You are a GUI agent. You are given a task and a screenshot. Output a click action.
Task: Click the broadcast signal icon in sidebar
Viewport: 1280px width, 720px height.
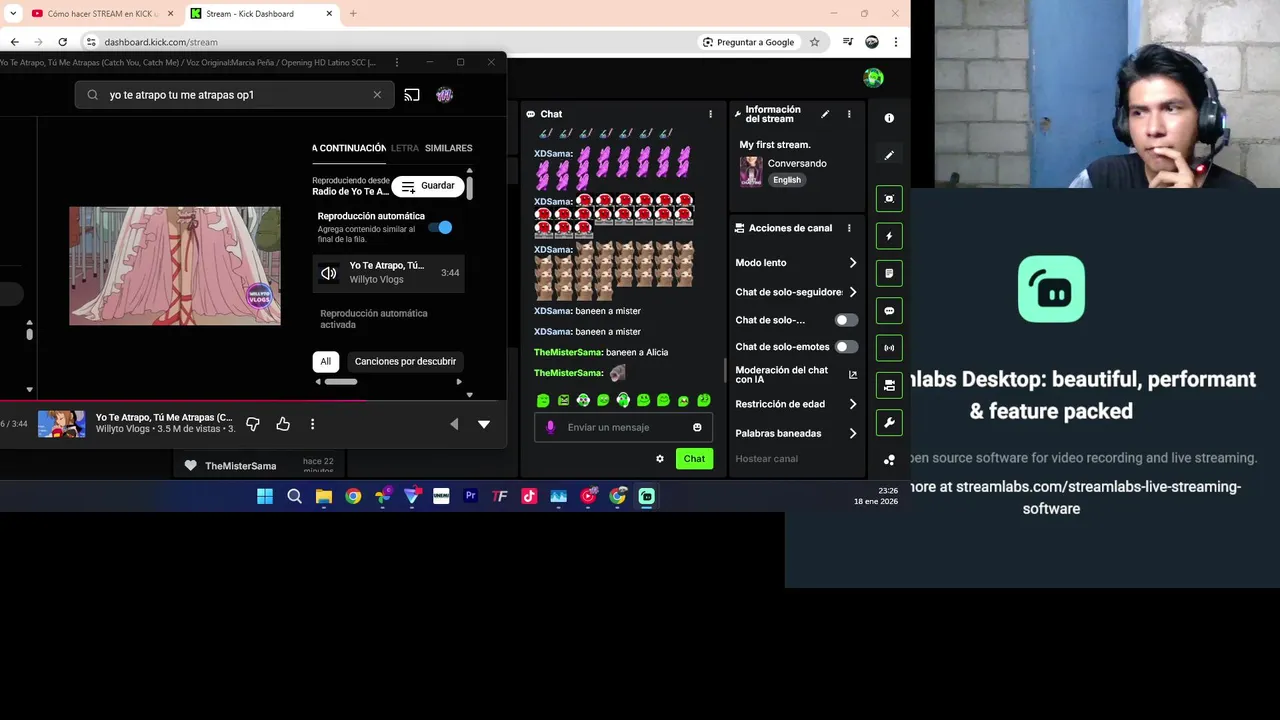click(x=889, y=348)
